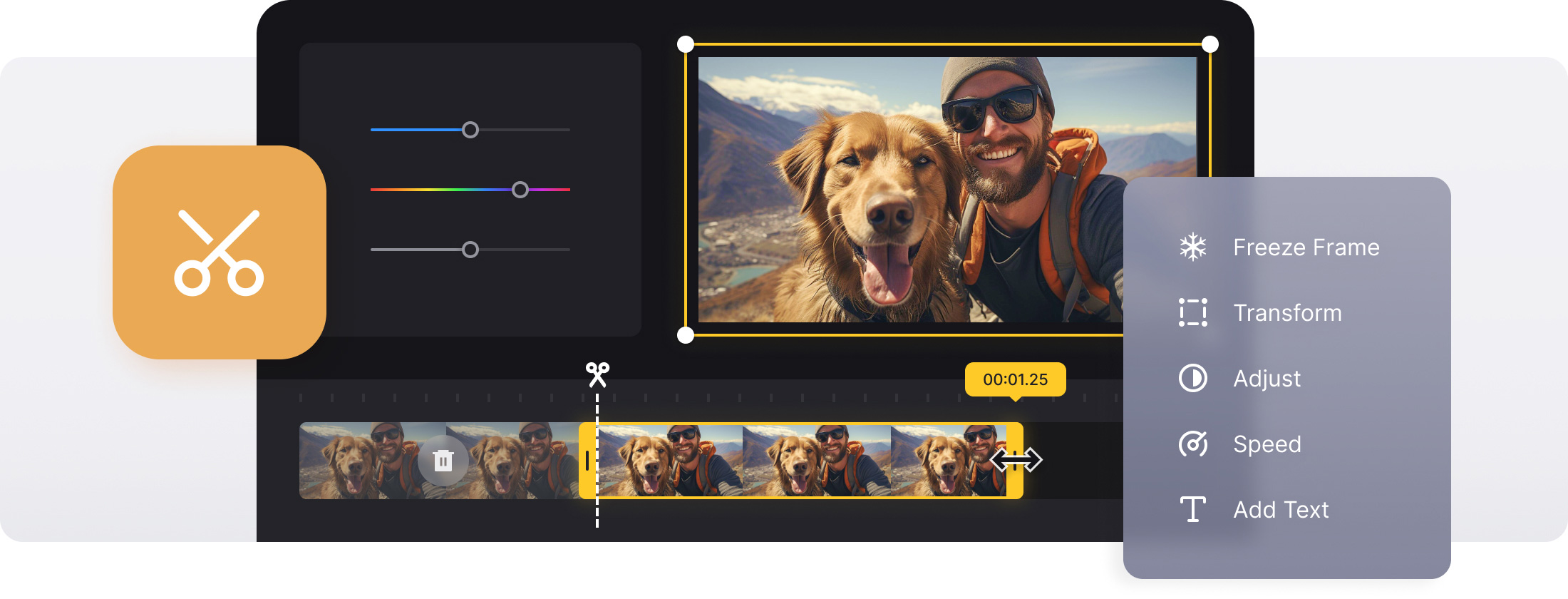Choose the Transform menu entry
Image resolution: width=1568 pixels, height=599 pixels.
(x=1286, y=313)
